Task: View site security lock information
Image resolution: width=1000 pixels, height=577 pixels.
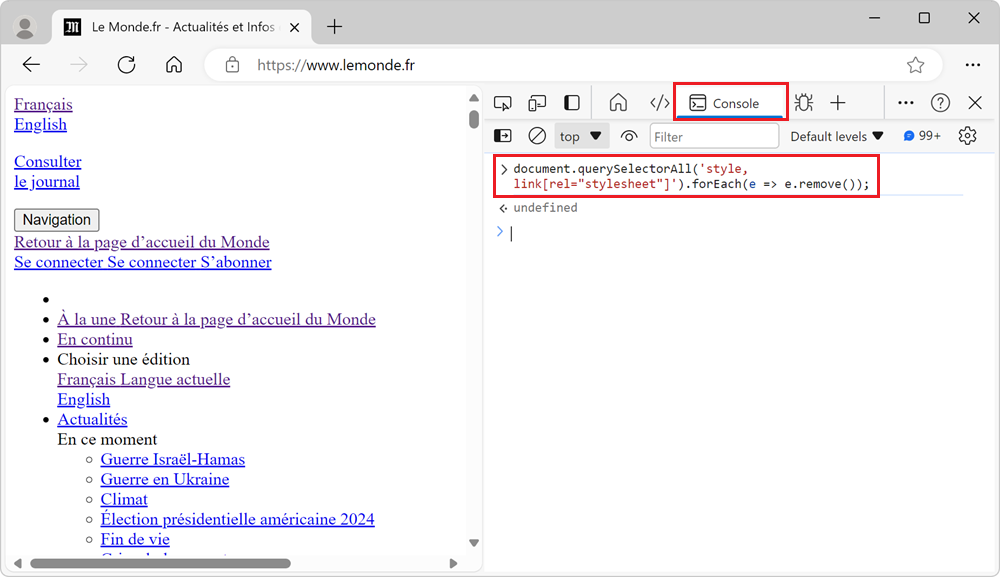Action: point(233,64)
